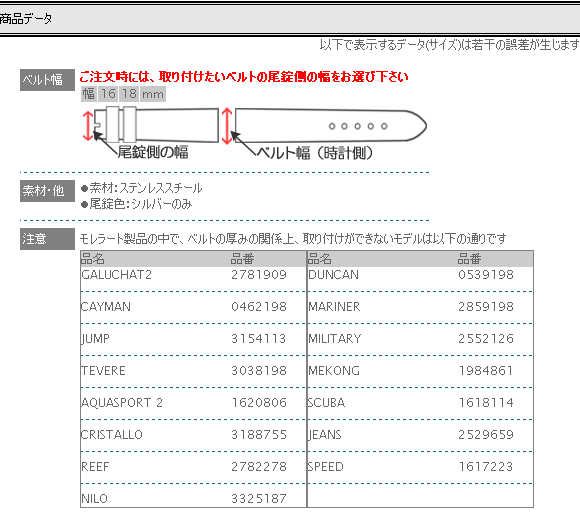The height and width of the screenshot is (514, 580).
Task: Select the CRISTALLO product name
Action: click(112, 434)
